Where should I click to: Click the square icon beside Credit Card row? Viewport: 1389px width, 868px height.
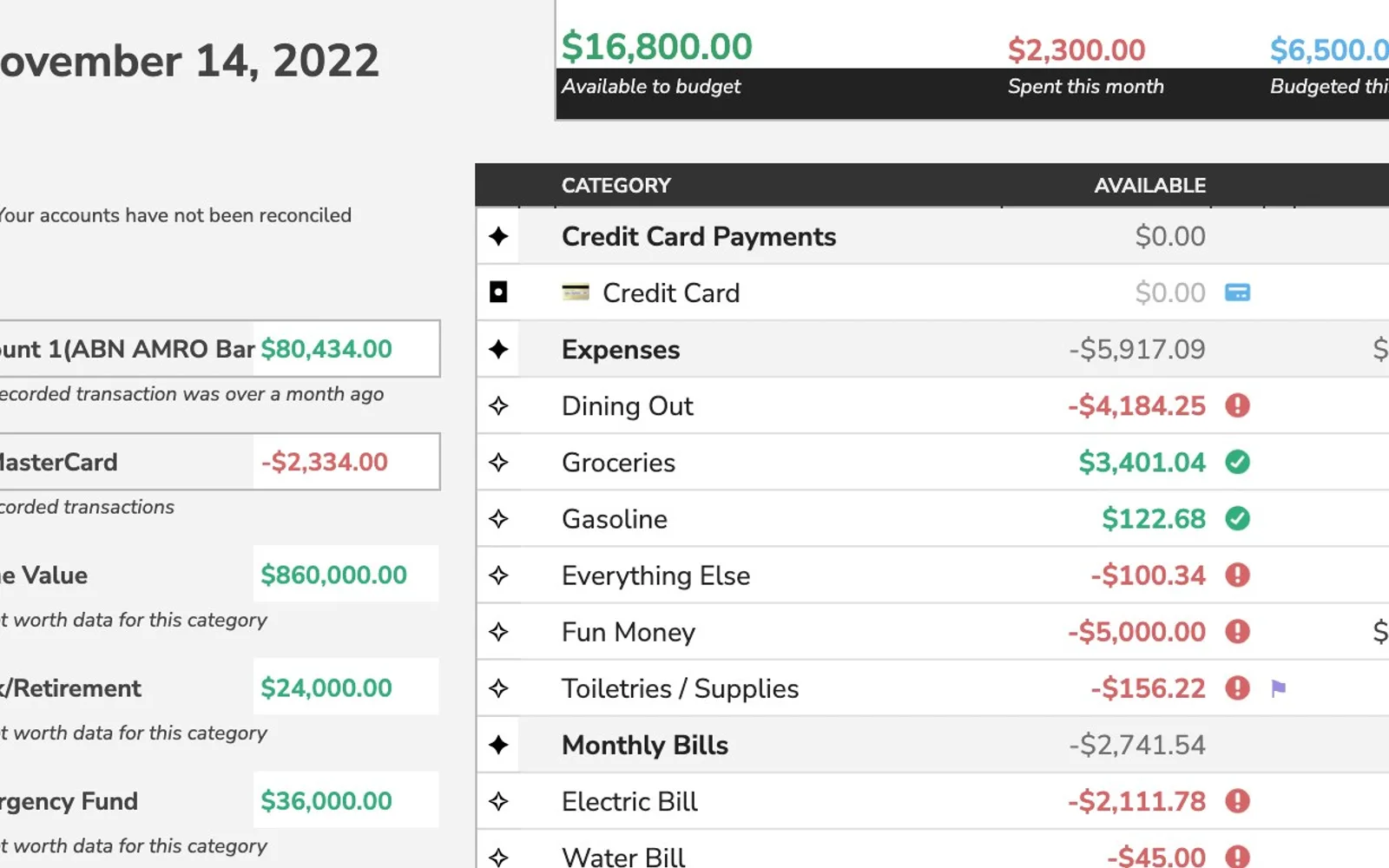(498, 293)
